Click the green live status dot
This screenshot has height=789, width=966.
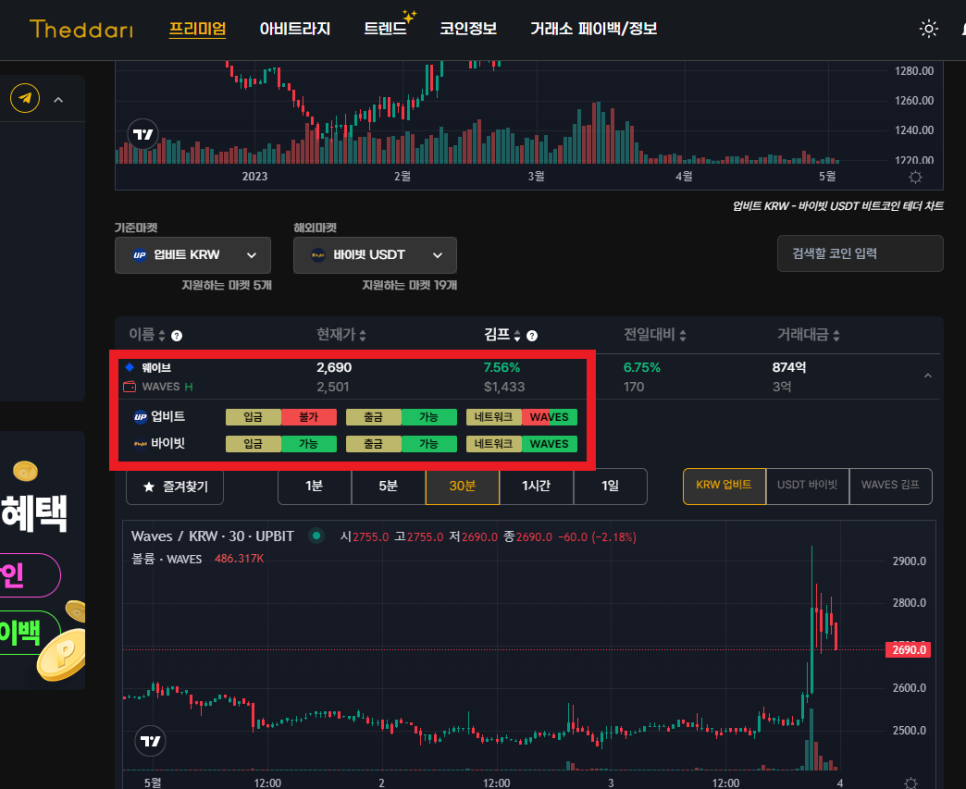(x=317, y=536)
